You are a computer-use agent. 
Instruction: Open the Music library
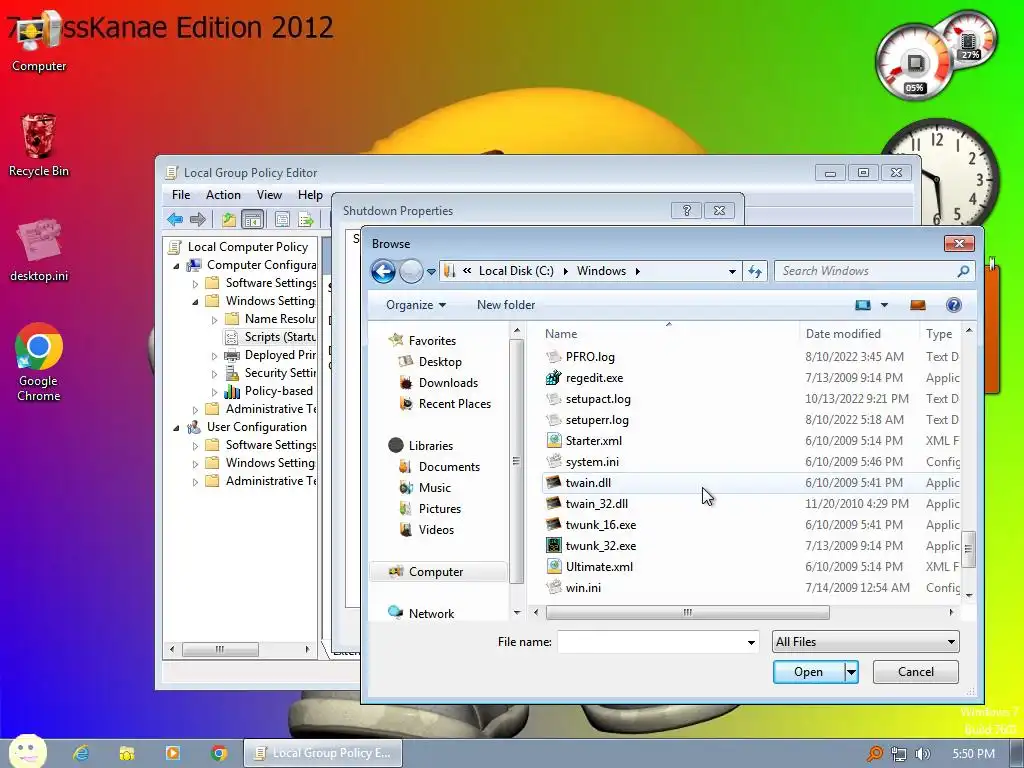click(435, 487)
